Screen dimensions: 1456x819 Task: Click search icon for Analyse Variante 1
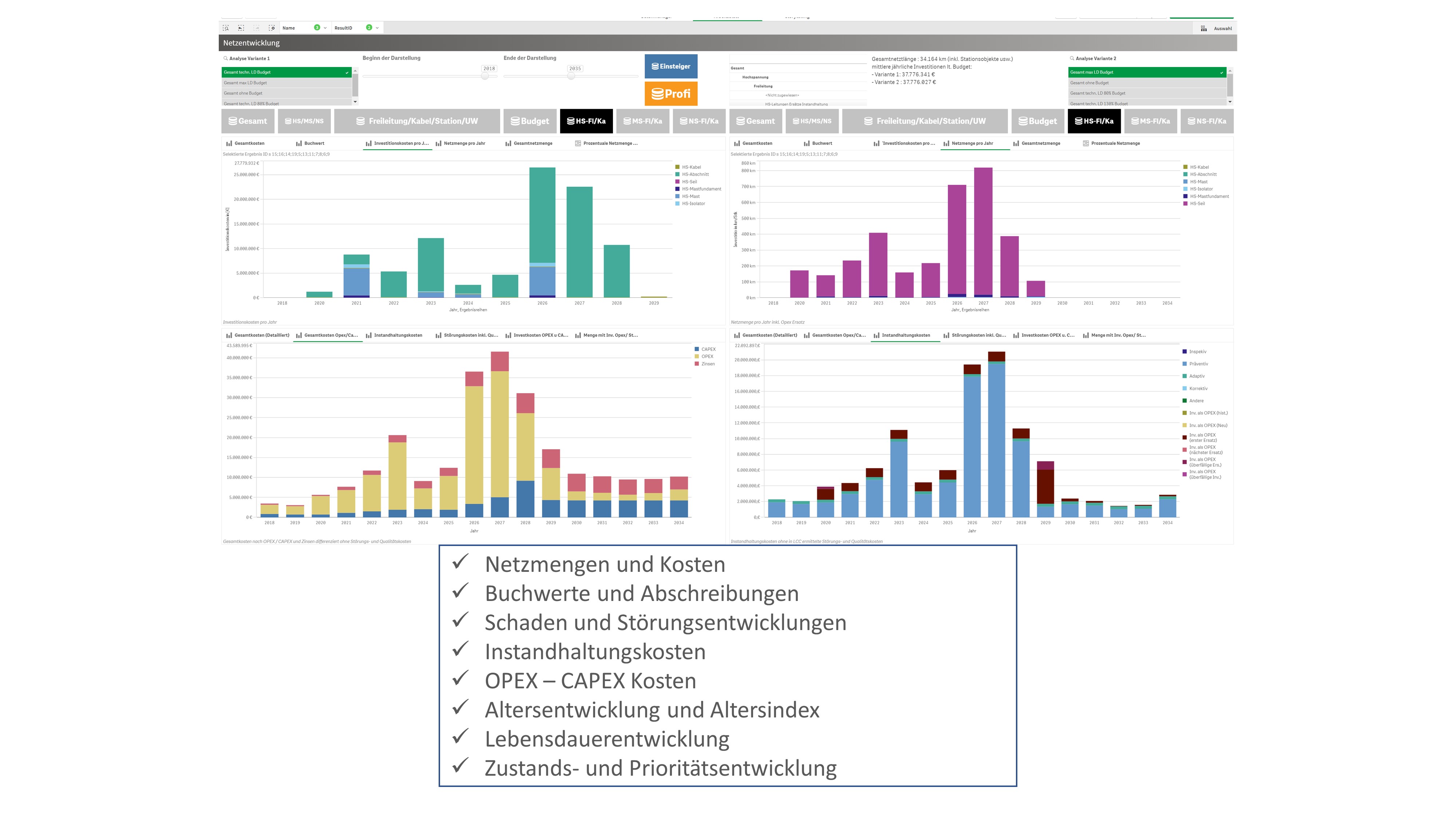(x=226, y=58)
